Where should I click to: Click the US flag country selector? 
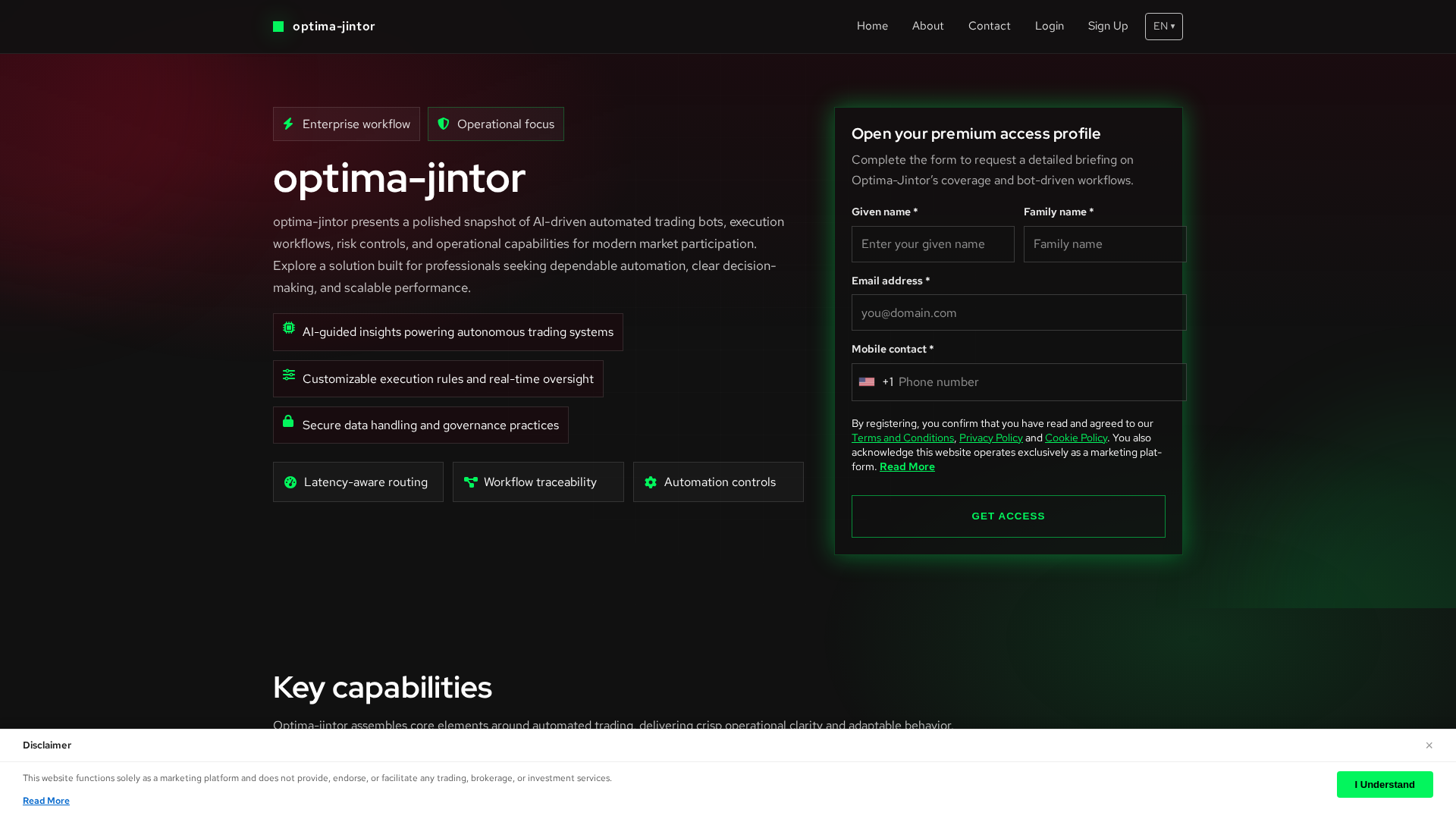(867, 382)
